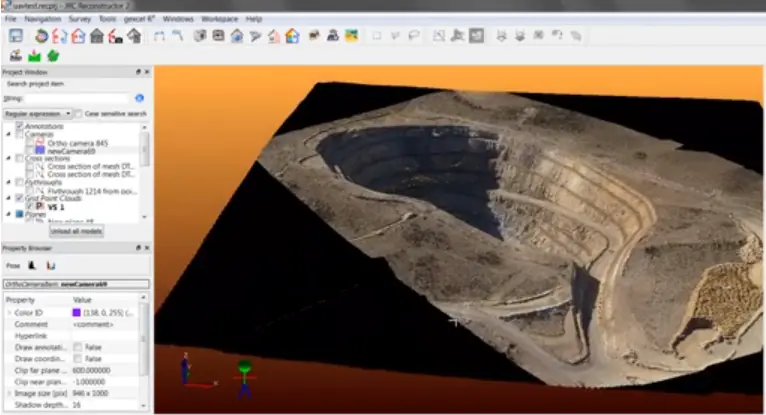Screen dimensions: 766x415
Task: Toggle the Annotations checkbox in project tree
Action: [x=20, y=126]
